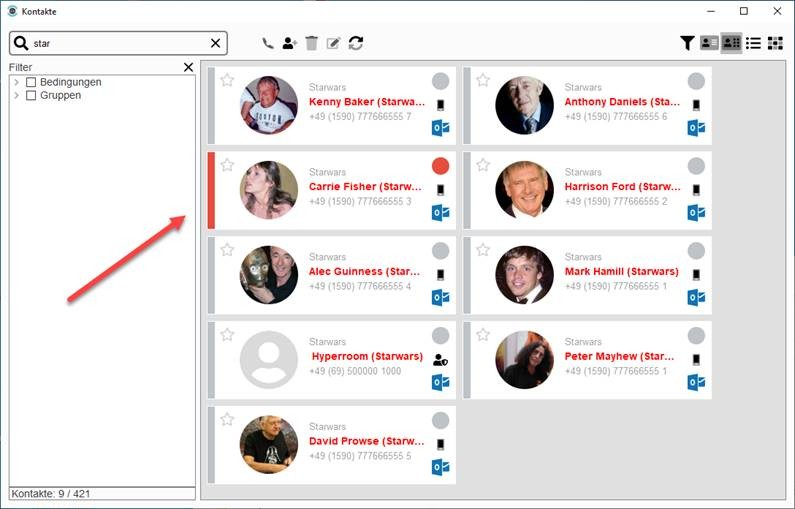Click Carrie Fisher's red presence indicator
795x509 pixels.
[441, 166]
